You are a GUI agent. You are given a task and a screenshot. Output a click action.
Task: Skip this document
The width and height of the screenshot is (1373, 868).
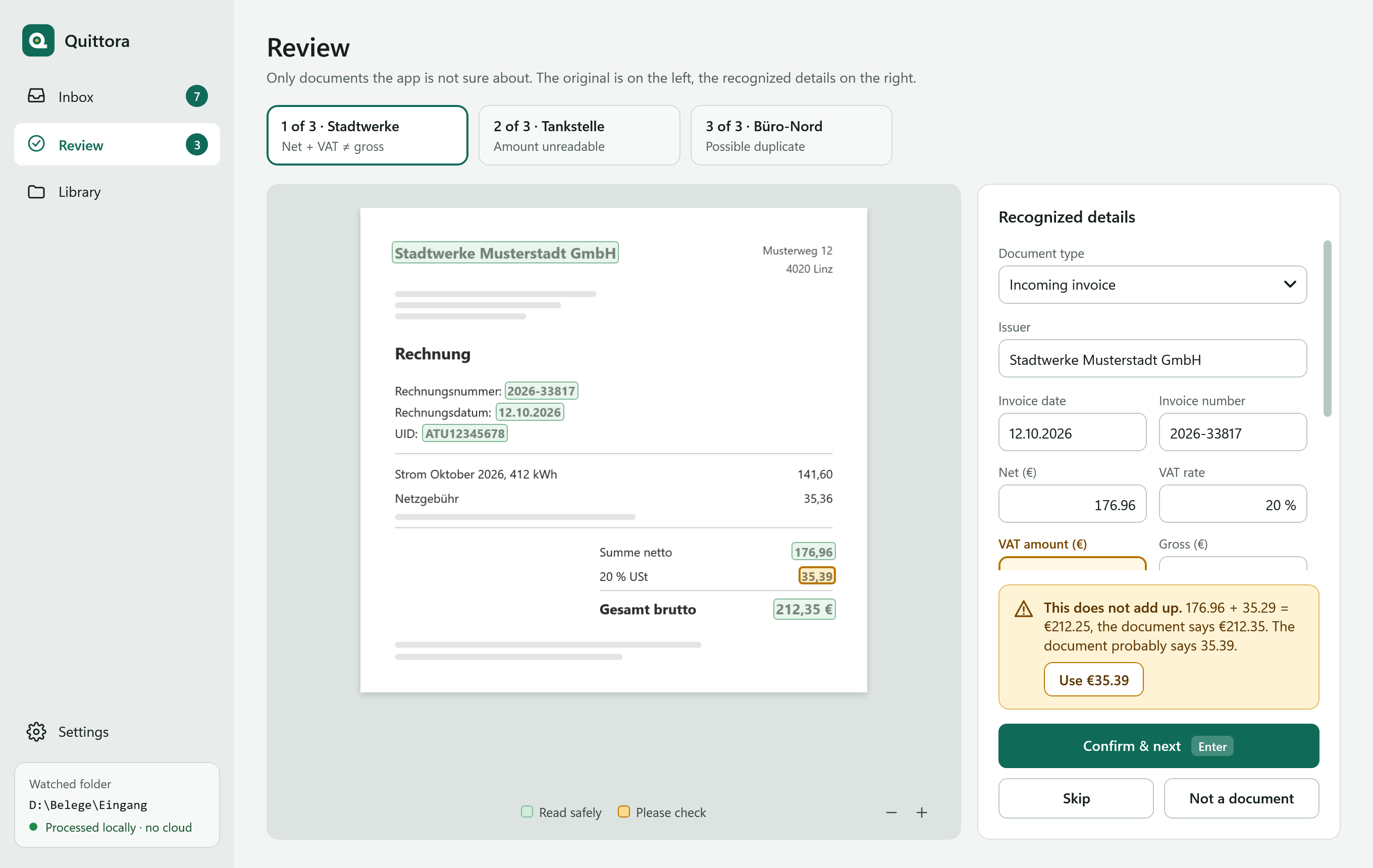point(1075,798)
